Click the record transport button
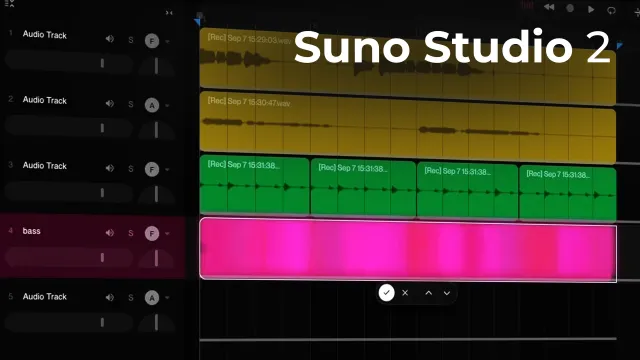 click(570, 8)
